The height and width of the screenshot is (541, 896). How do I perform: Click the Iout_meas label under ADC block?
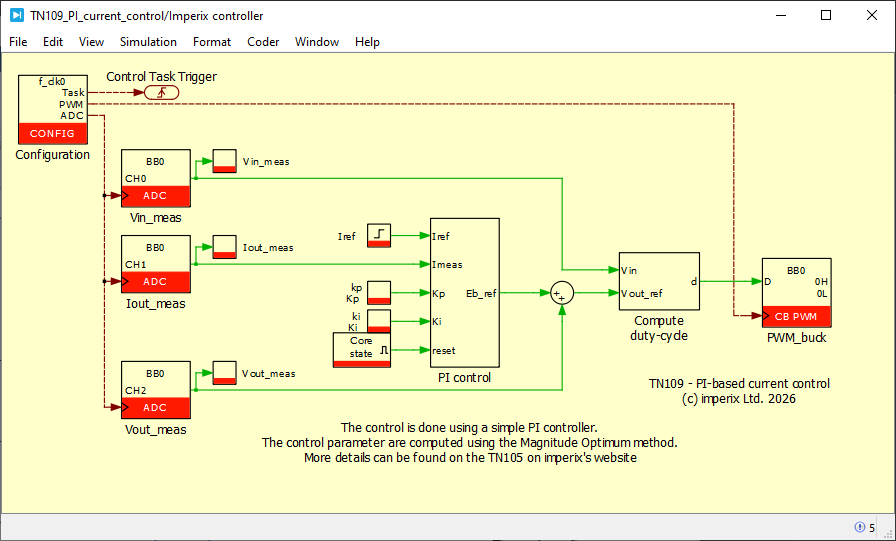coord(155,303)
